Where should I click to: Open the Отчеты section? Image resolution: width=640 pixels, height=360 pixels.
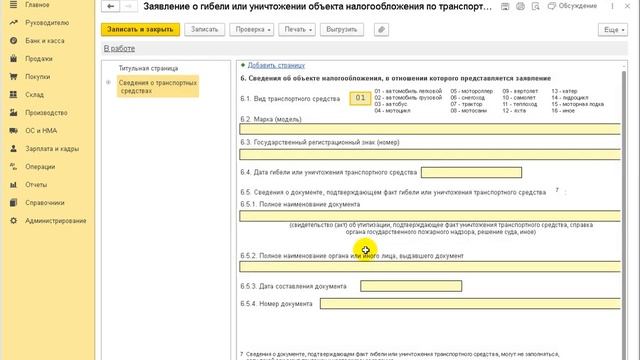coord(36,184)
